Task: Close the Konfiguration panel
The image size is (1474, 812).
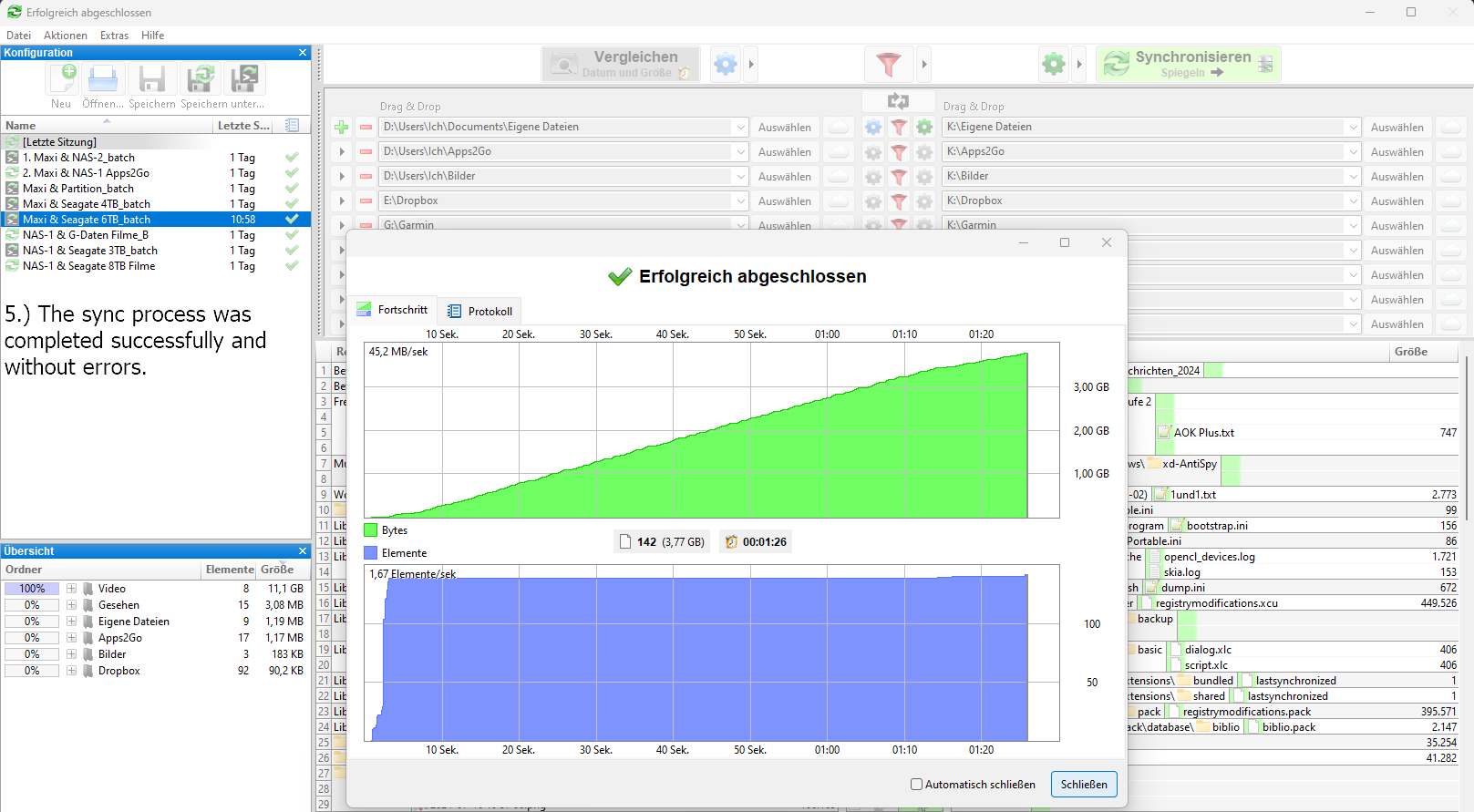Action: click(303, 53)
